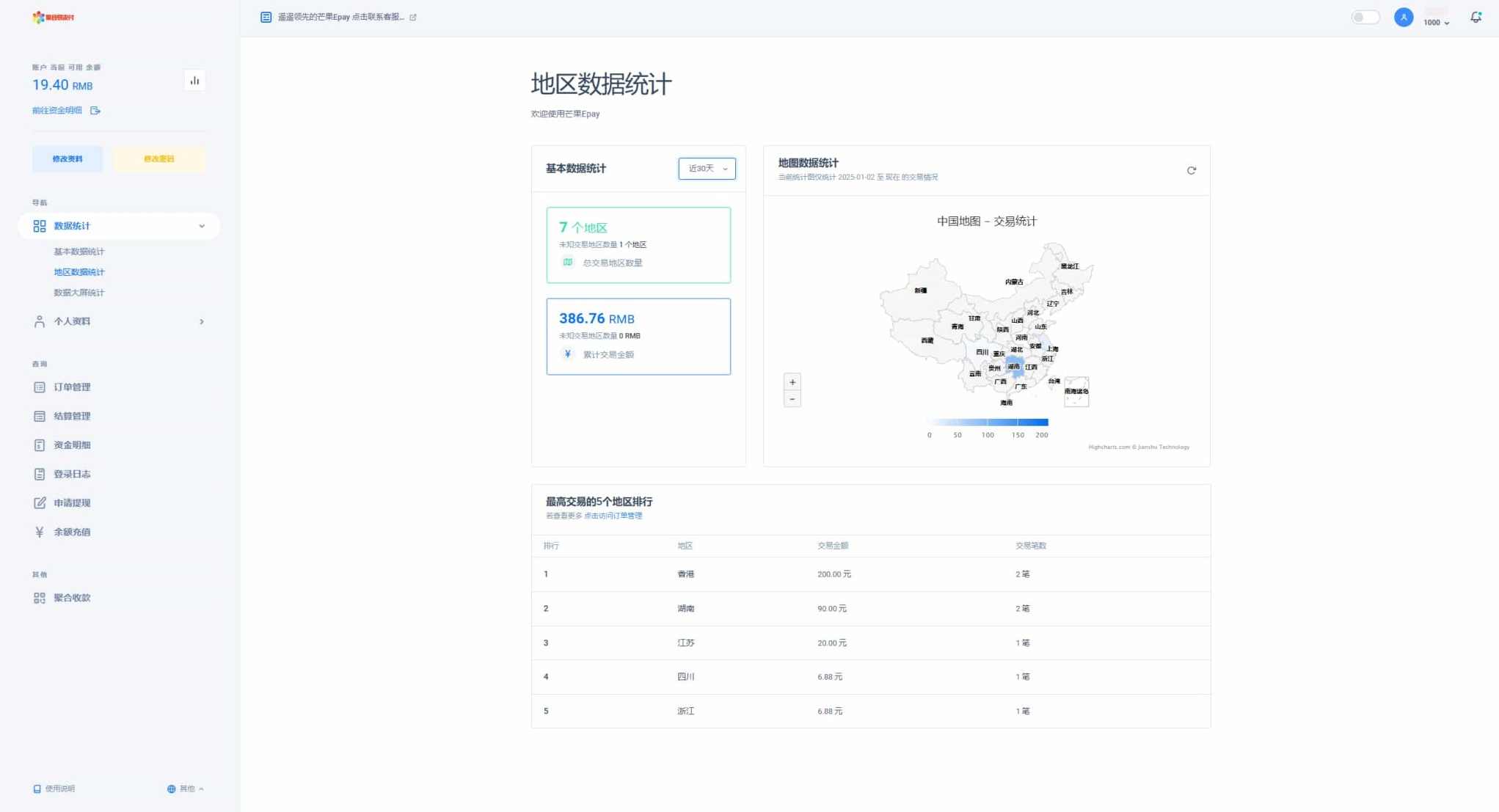The image size is (1499, 812).
Task: Go to 基本数据统计 submenu item
Action: pos(79,252)
